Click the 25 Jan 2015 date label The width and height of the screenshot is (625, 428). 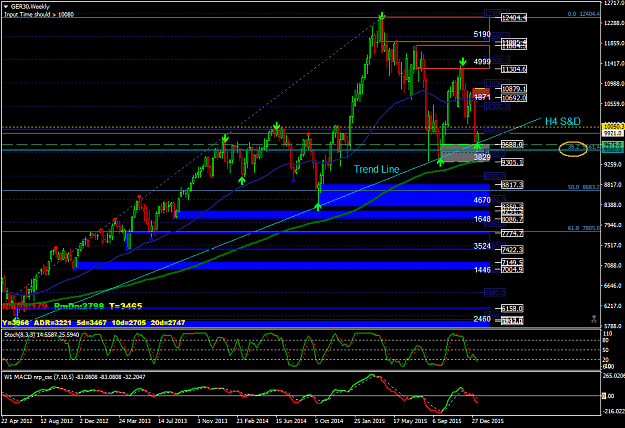pos(369,421)
